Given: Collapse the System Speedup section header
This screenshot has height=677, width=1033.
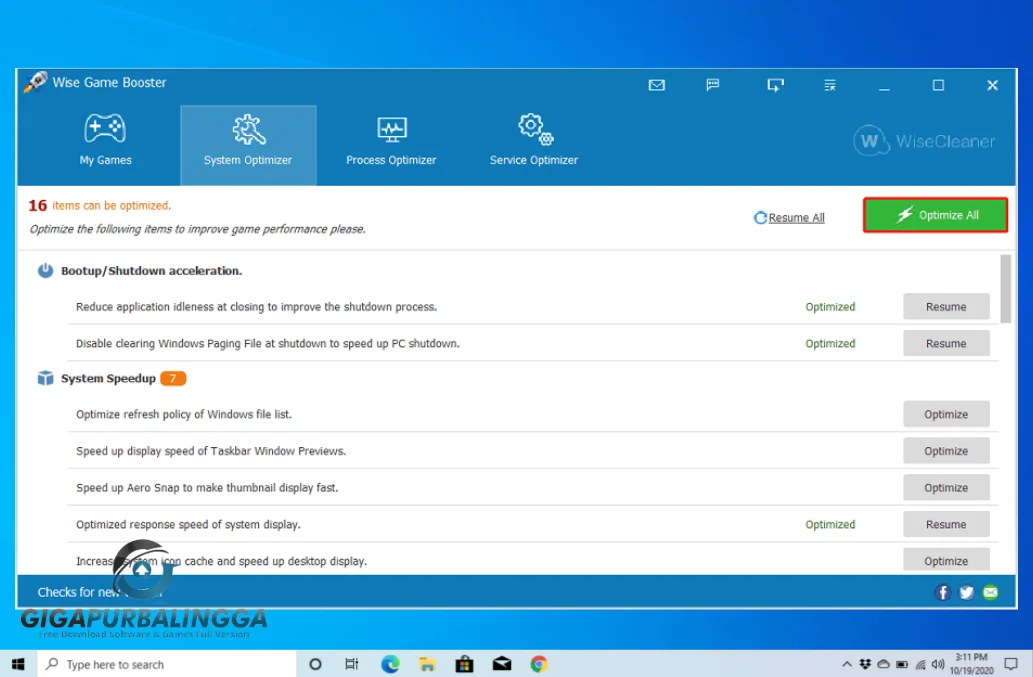Looking at the screenshot, I should coord(108,379).
